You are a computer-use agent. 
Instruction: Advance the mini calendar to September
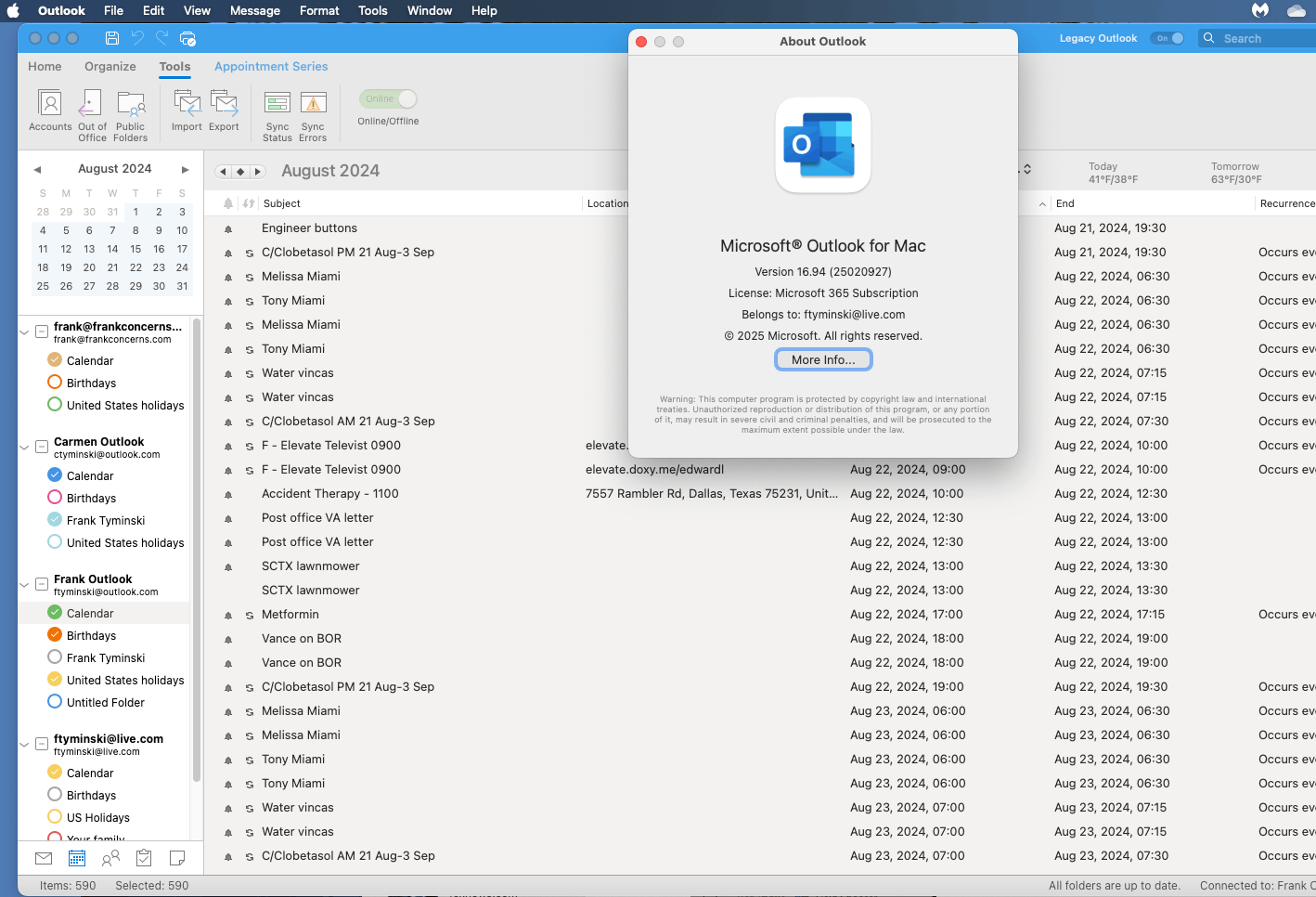point(185,169)
